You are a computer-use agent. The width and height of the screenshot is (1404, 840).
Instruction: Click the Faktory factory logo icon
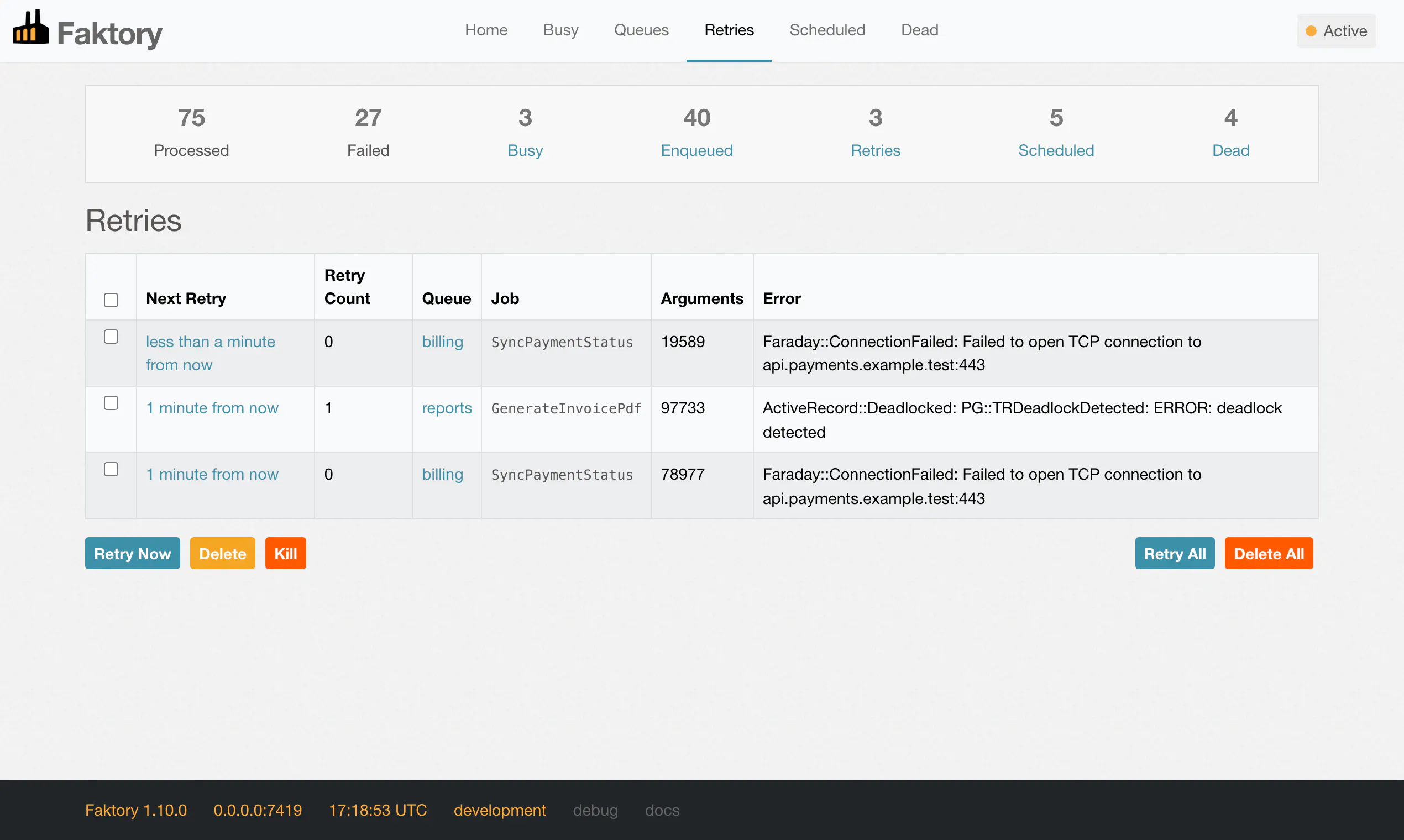[x=30, y=27]
